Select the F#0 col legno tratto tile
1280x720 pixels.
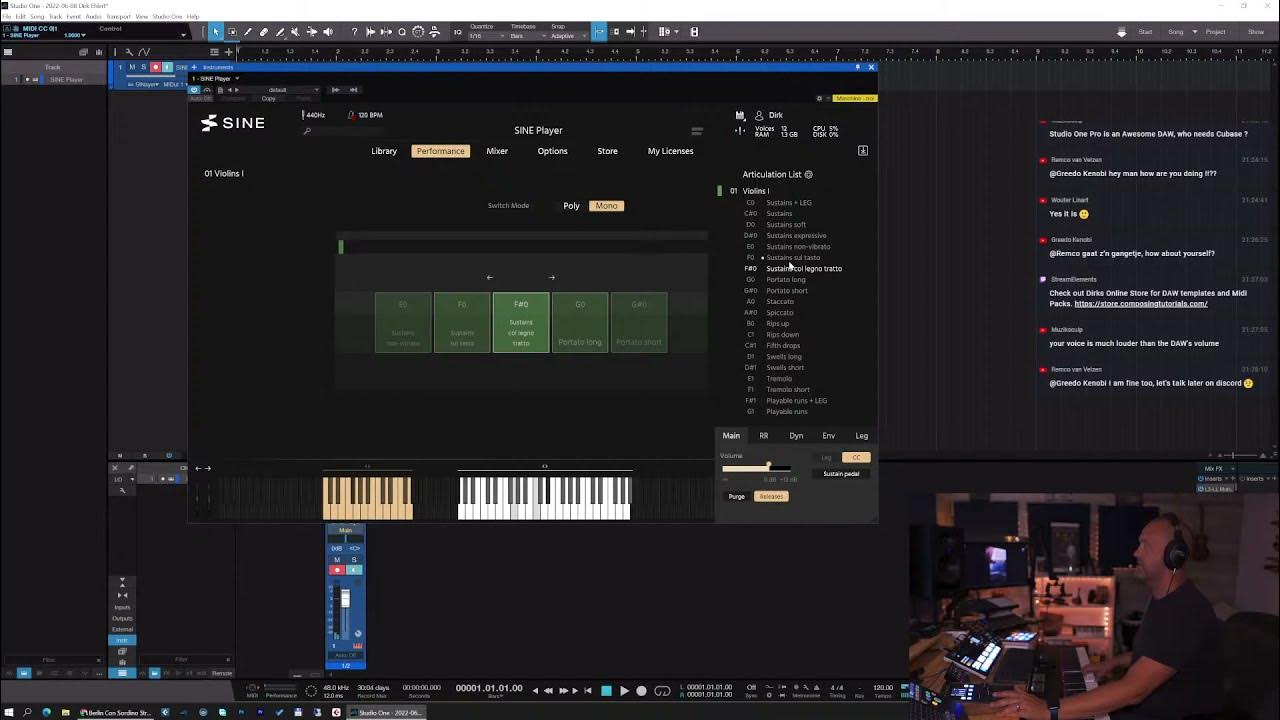[521, 322]
